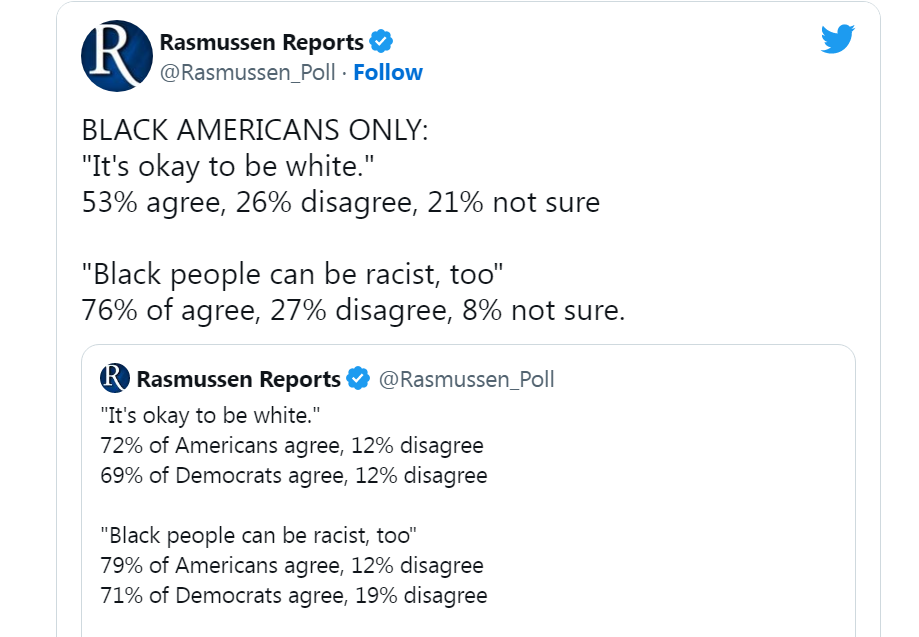This screenshot has height=637, width=919.
Task: Click the @Rasmussen_Poll handle in the quoted tweet
Action: (467, 379)
